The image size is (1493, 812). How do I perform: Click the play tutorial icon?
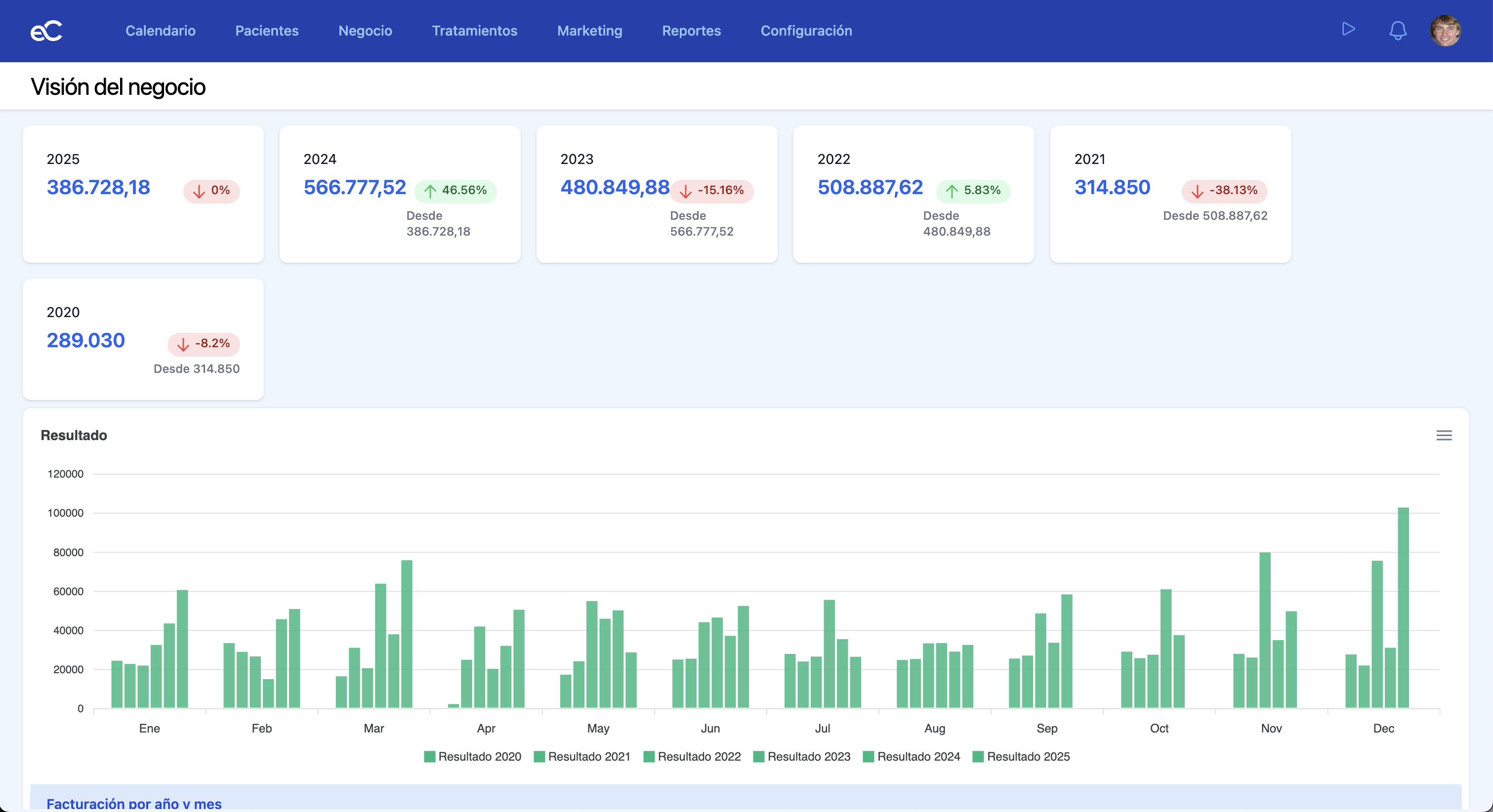pyautogui.click(x=1348, y=29)
